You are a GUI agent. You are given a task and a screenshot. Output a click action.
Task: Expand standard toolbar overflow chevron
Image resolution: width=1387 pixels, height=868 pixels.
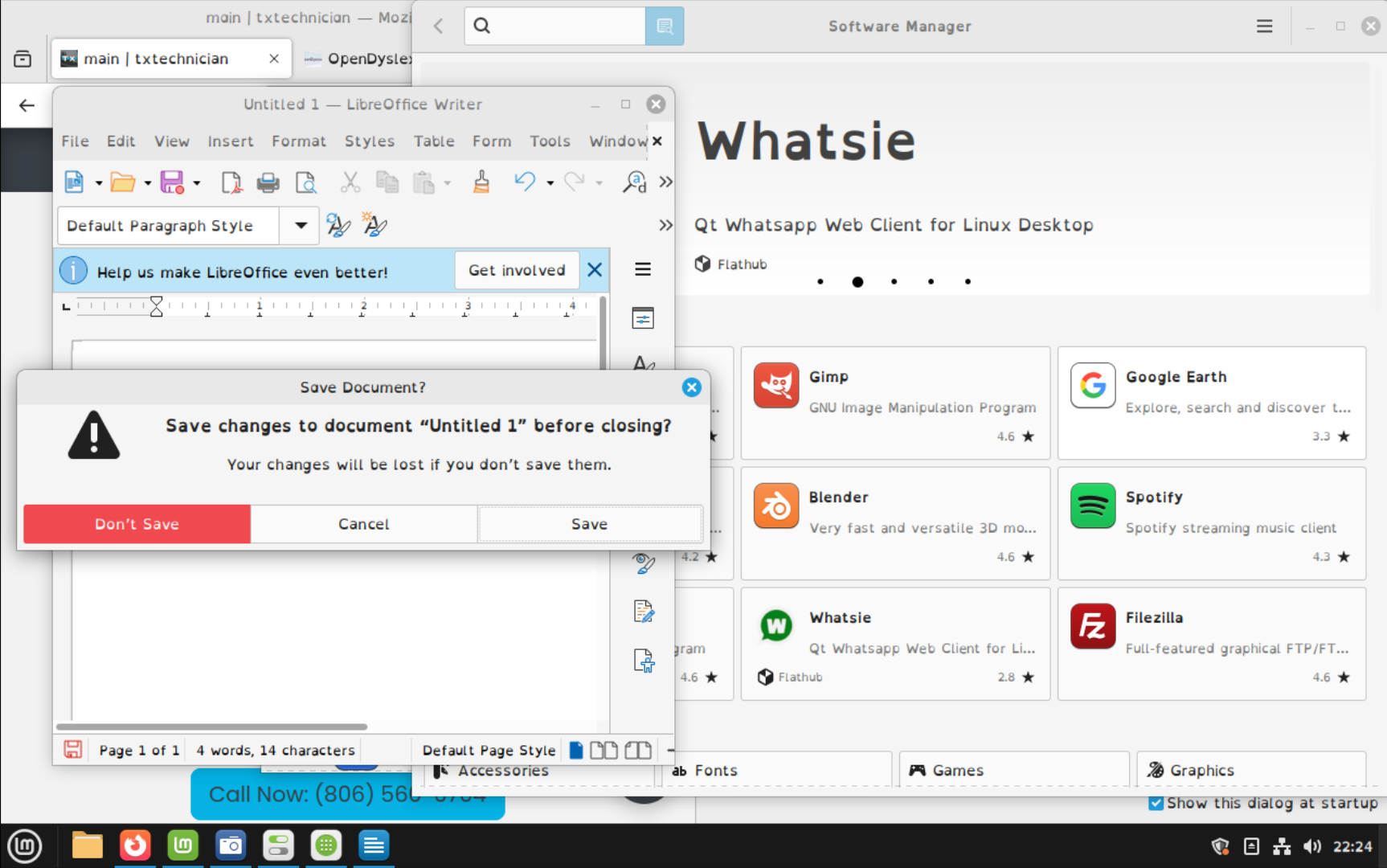665,182
